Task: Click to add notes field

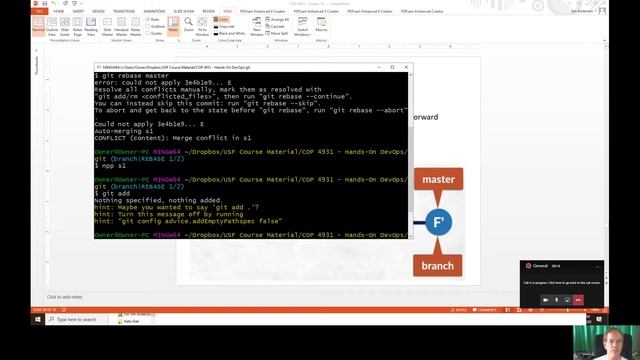Action: click(64, 297)
